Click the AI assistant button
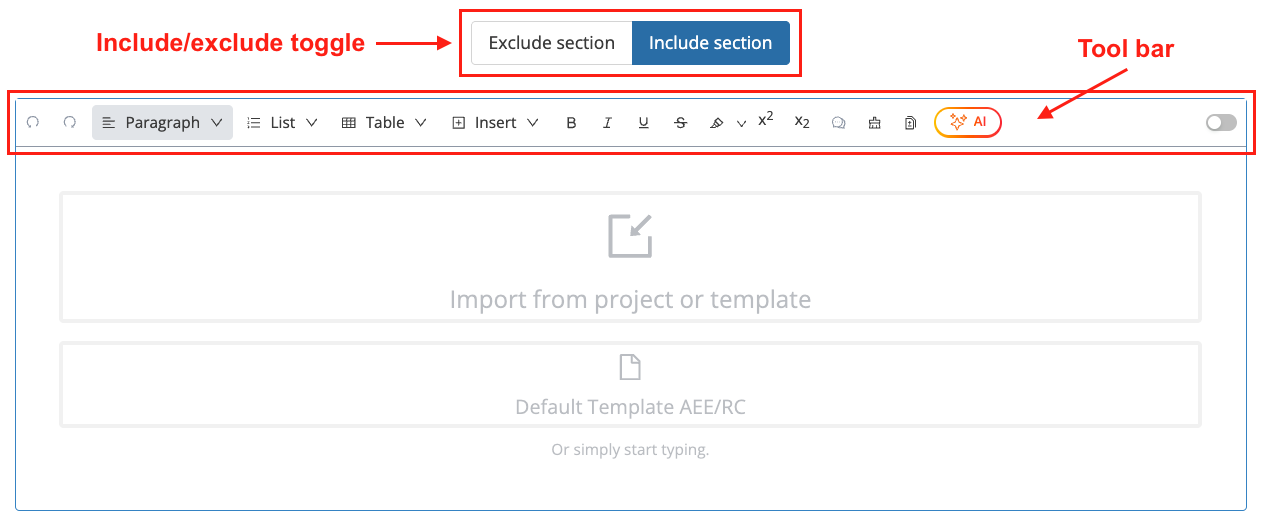The height and width of the screenshot is (524, 1276). click(968, 122)
